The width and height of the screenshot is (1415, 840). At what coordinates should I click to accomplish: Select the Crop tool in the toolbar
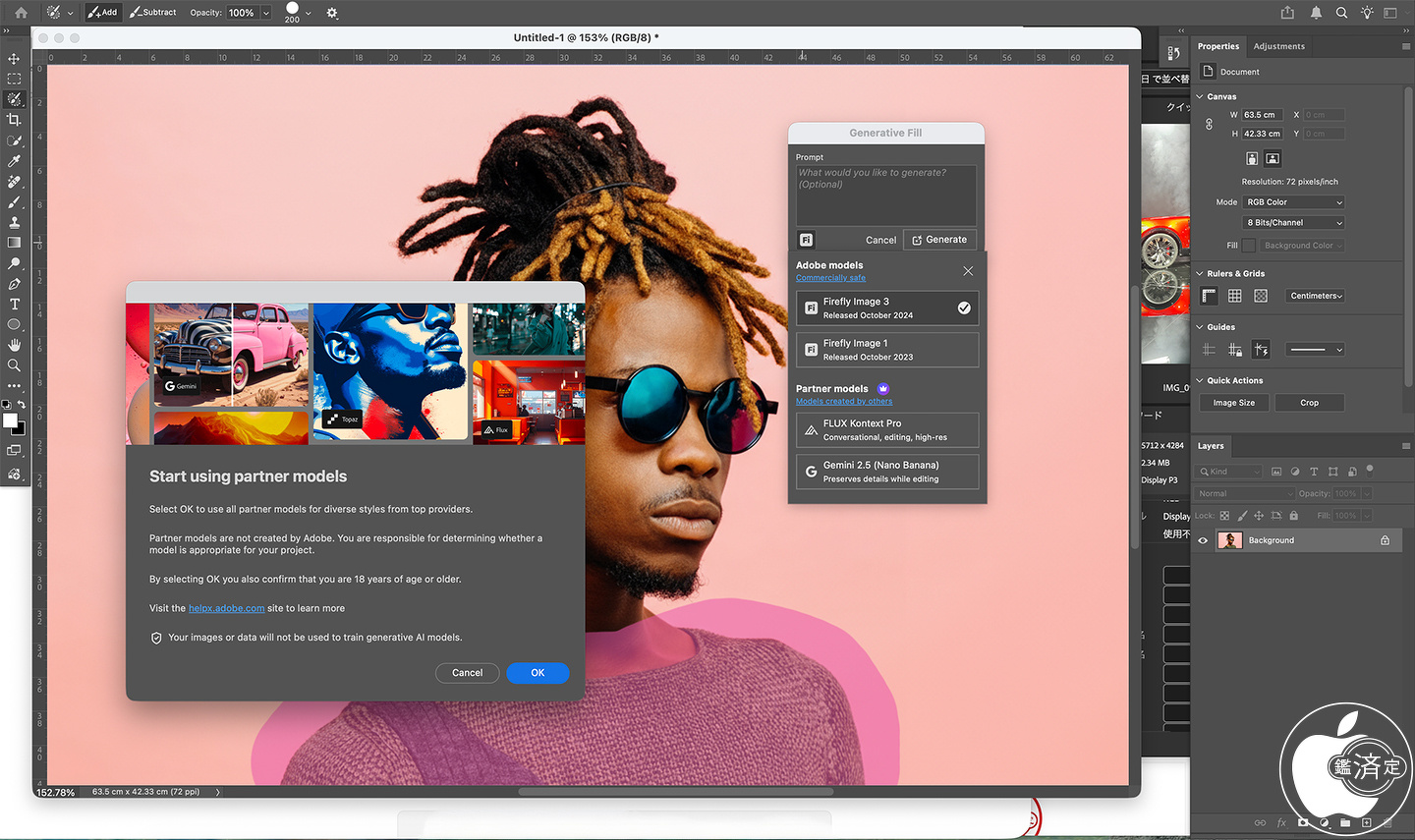pyautogui.click(x=14, y=120)
